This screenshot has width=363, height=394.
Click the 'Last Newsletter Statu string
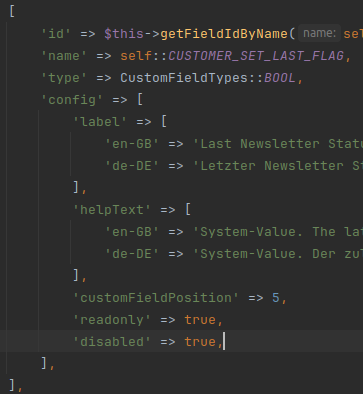pos(278,144)
